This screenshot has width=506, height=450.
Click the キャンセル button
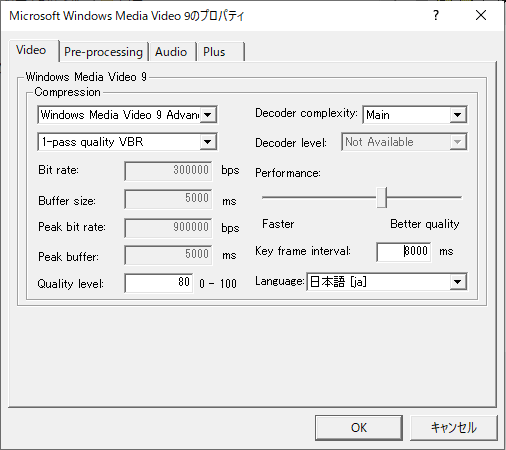click(x=454, y=428)
